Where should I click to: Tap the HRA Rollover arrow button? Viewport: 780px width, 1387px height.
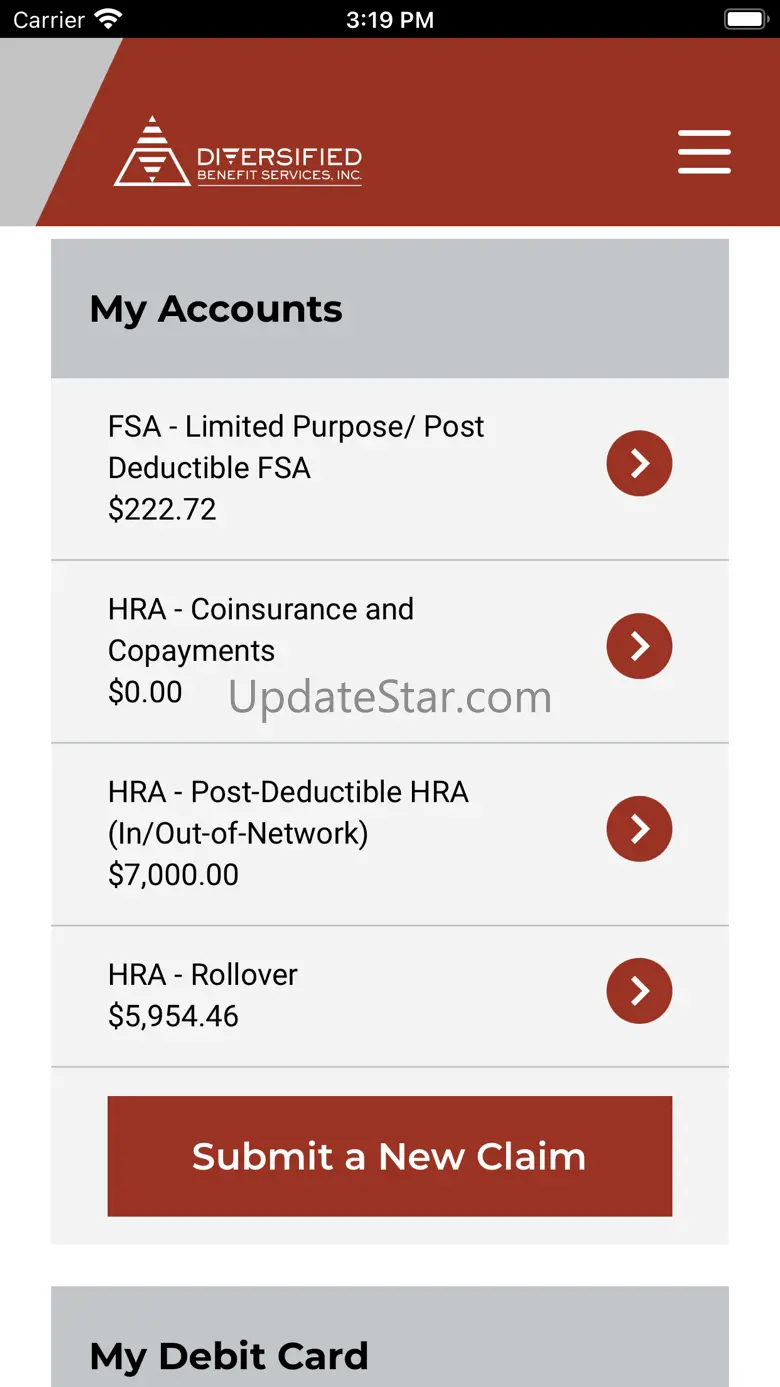click(639, 990)
